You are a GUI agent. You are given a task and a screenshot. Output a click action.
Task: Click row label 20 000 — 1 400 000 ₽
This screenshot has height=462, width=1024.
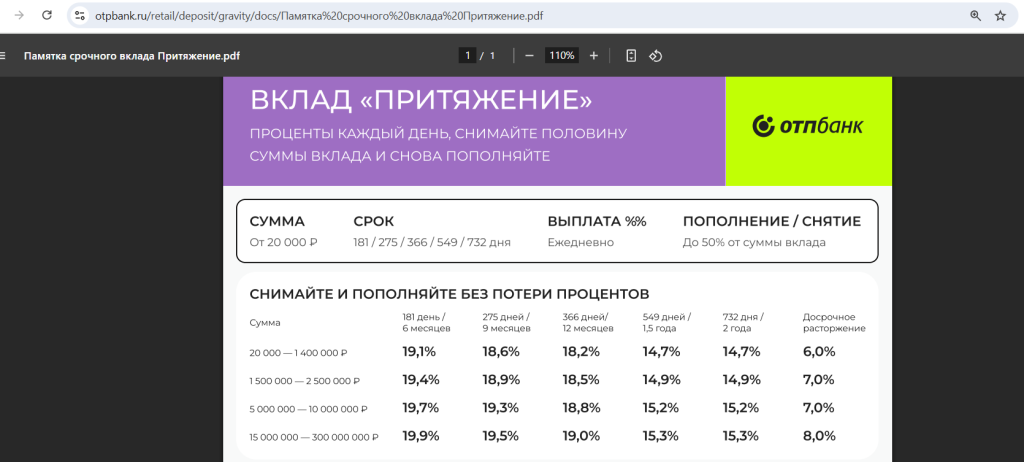[x=298, y=353]
